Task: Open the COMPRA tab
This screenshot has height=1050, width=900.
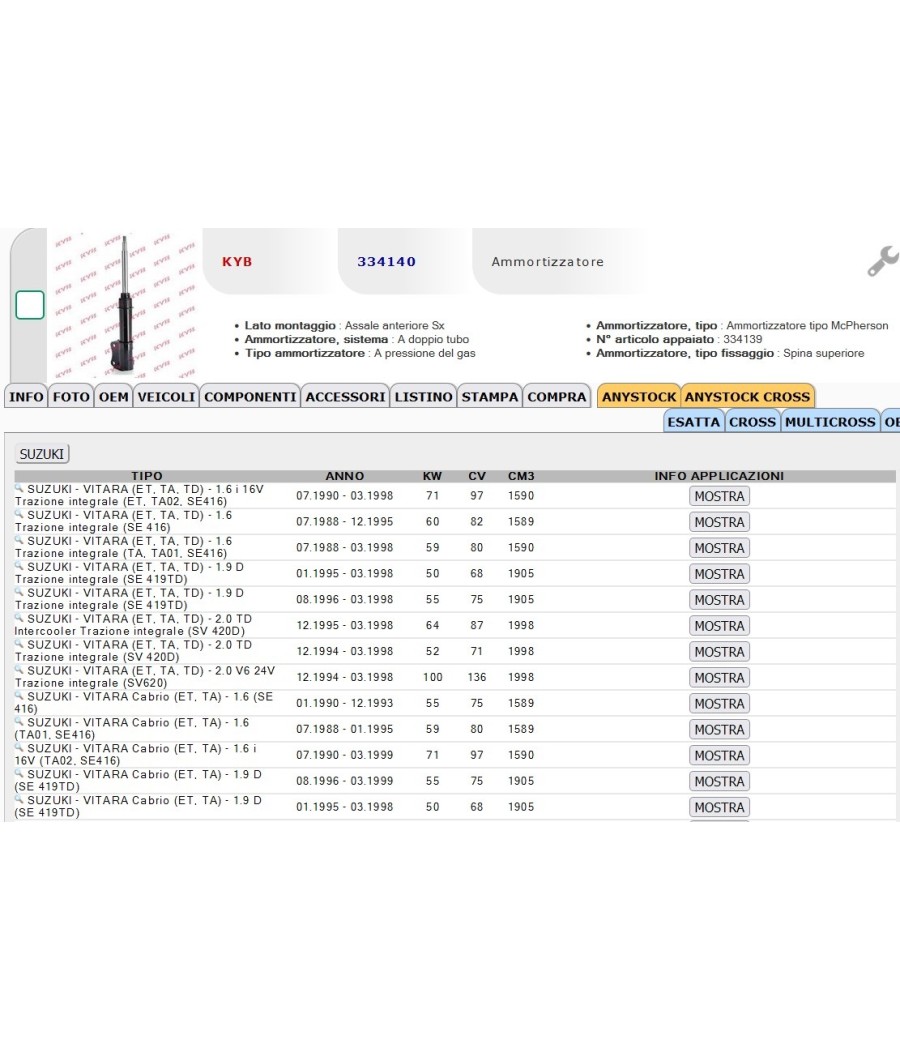Action: coord(556,396)
